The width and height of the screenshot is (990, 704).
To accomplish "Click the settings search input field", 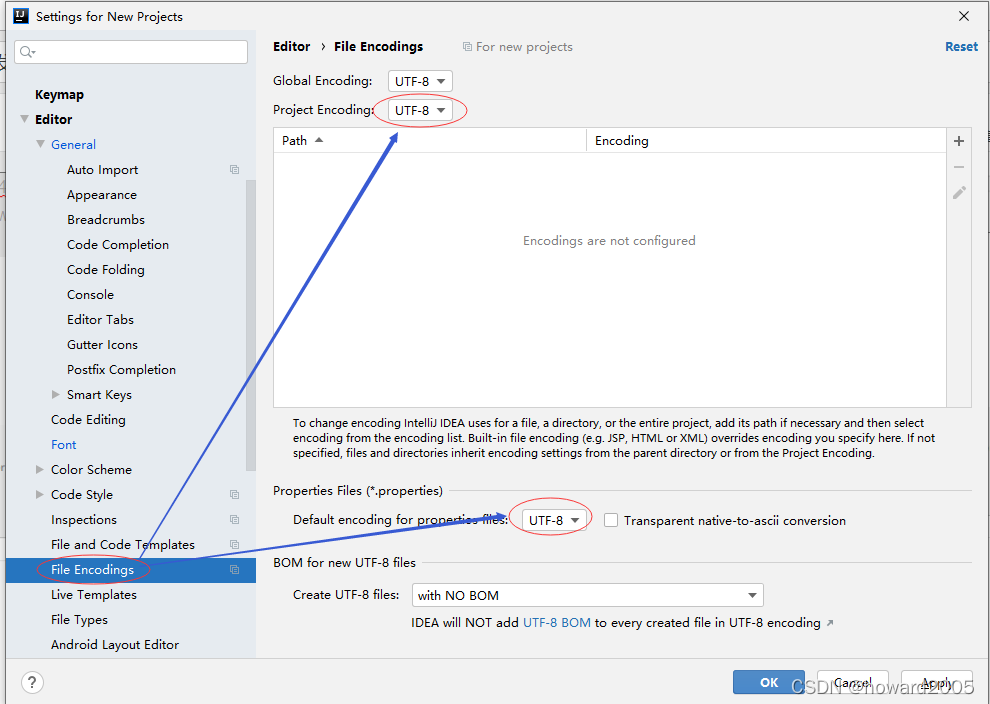I will 131,52.
